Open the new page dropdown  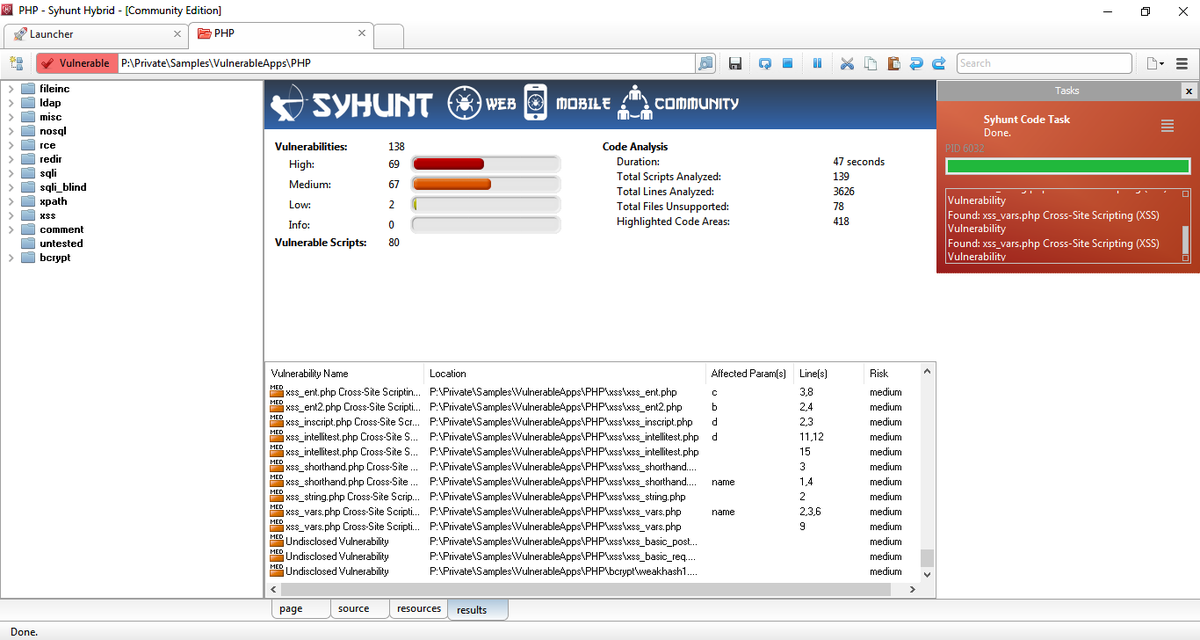(1155, 63)
